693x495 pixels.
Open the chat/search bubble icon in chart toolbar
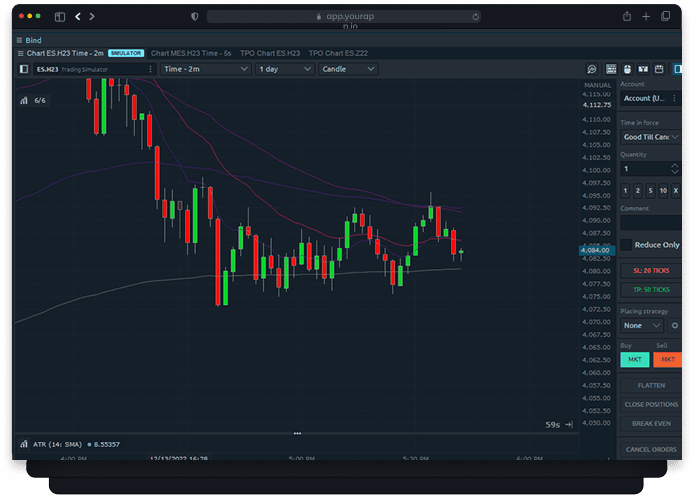point(592,69)
